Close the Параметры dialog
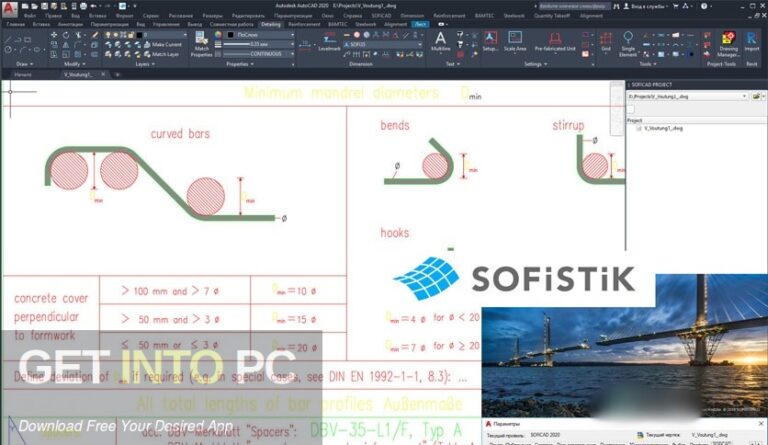768x445 pixels. (x=761, y=424)
